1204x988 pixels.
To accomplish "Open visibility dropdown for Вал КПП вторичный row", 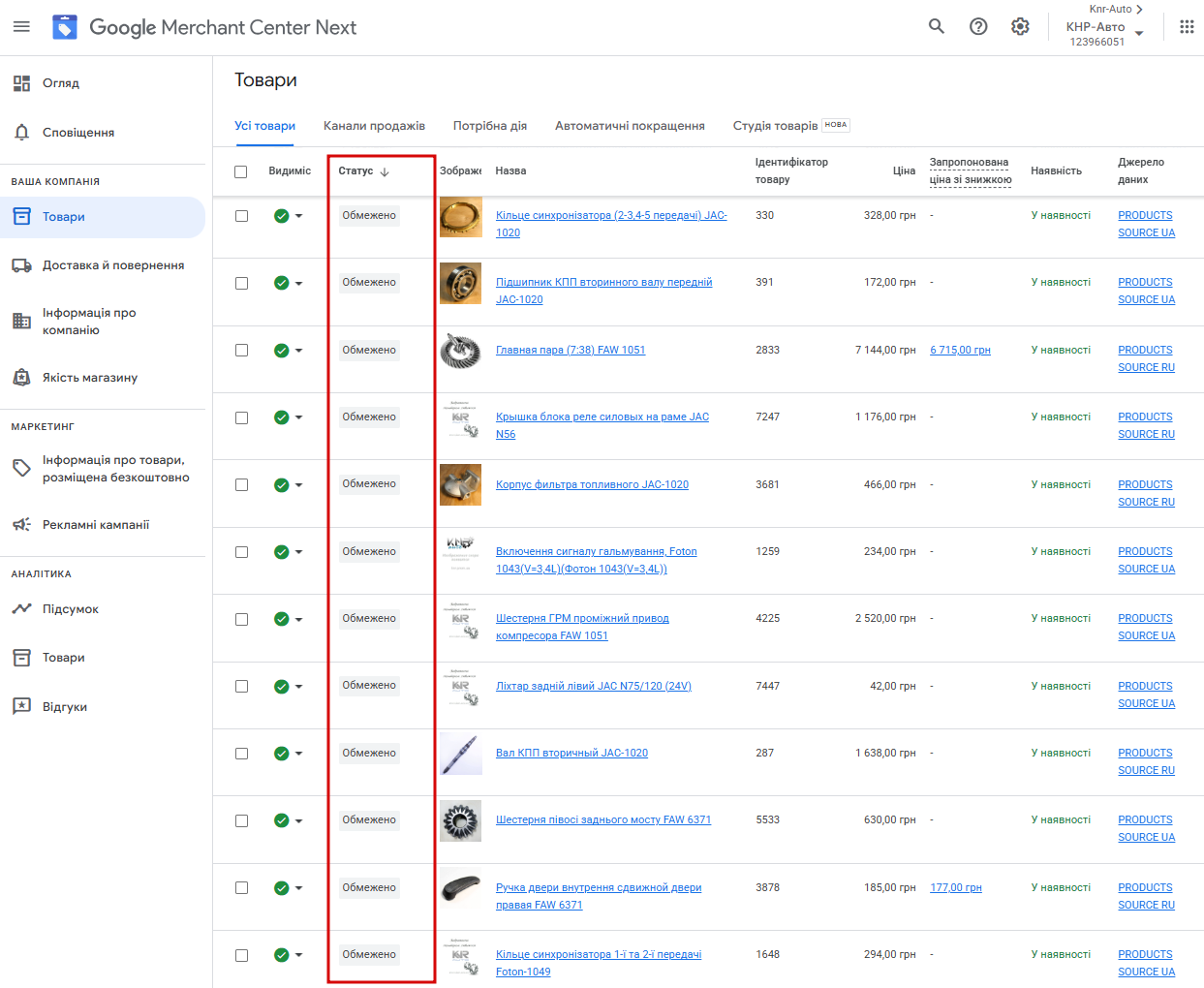I will 298,754.
